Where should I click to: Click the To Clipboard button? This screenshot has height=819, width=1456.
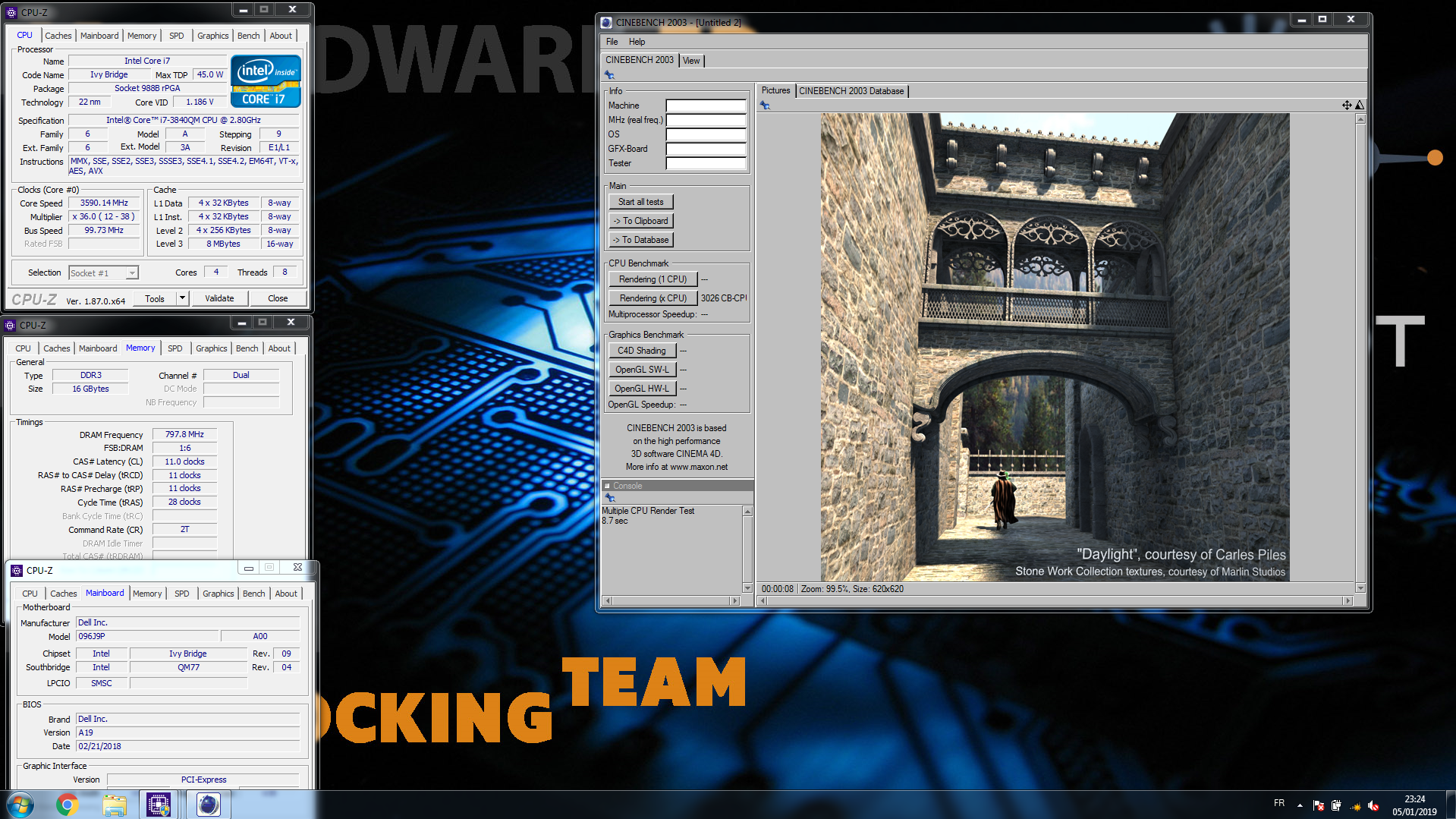coord(640,221)
